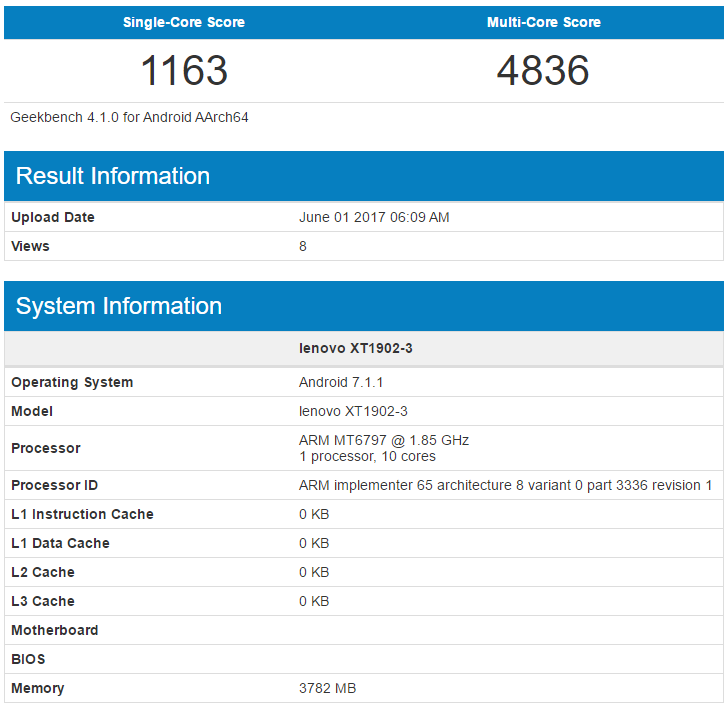728x708 pixels.
Task: Select ARM MT6797 @ 1.85 GHz text
Action: point(384,440)
